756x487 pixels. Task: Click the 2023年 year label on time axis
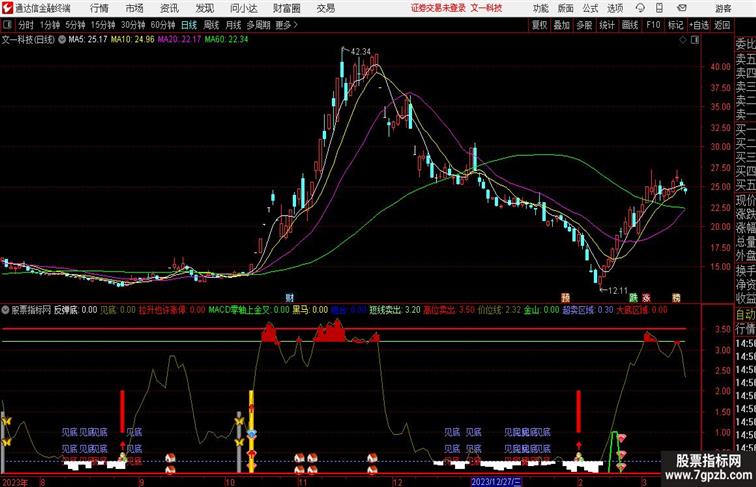point(14,482)
